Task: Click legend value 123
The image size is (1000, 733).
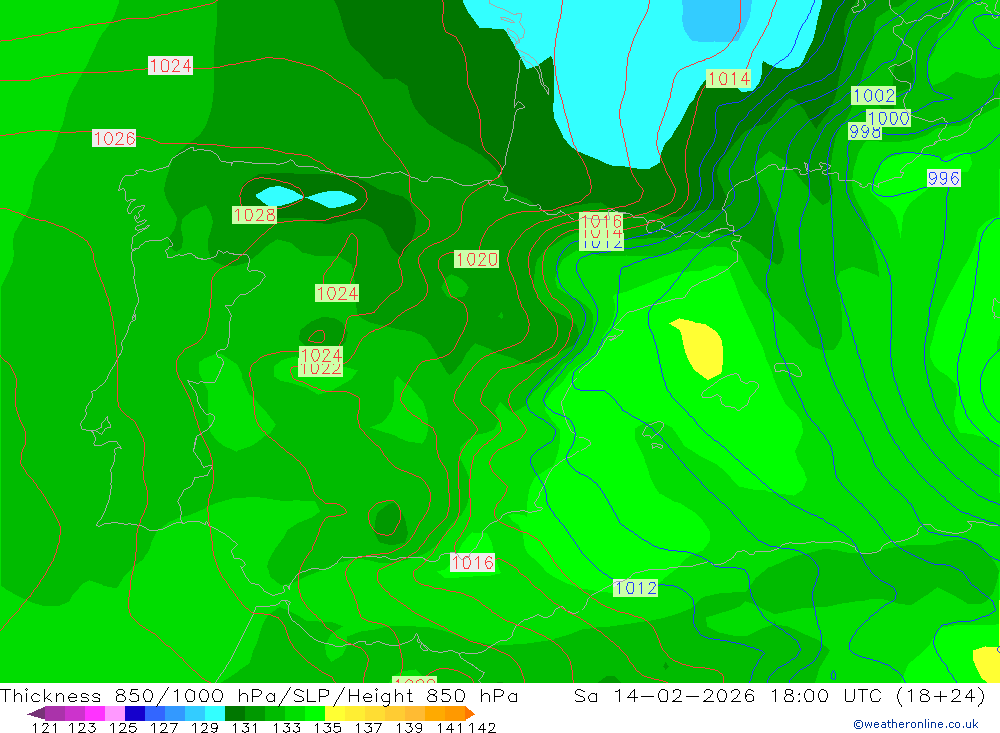Action: (82, 727)
